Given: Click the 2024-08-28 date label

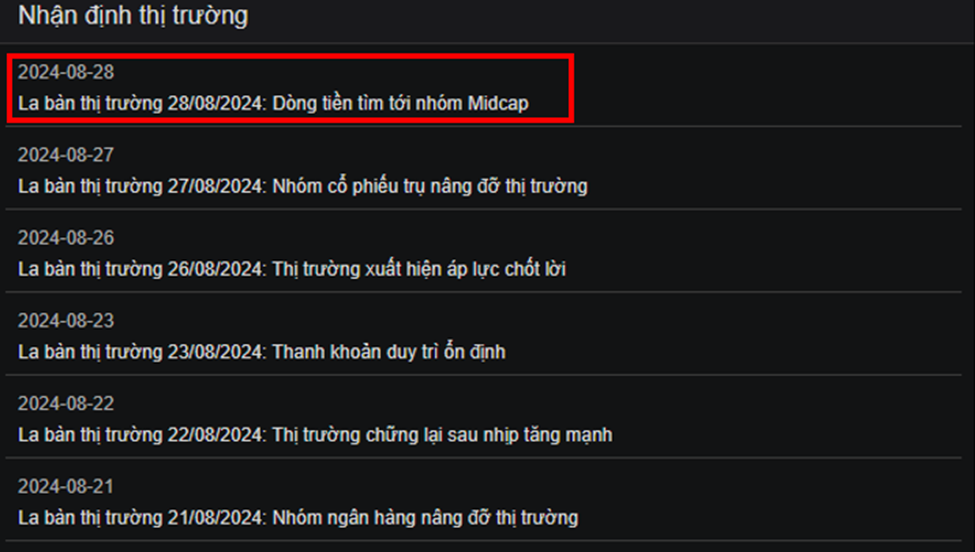Looking at the screenshot, I should point(66,72).
